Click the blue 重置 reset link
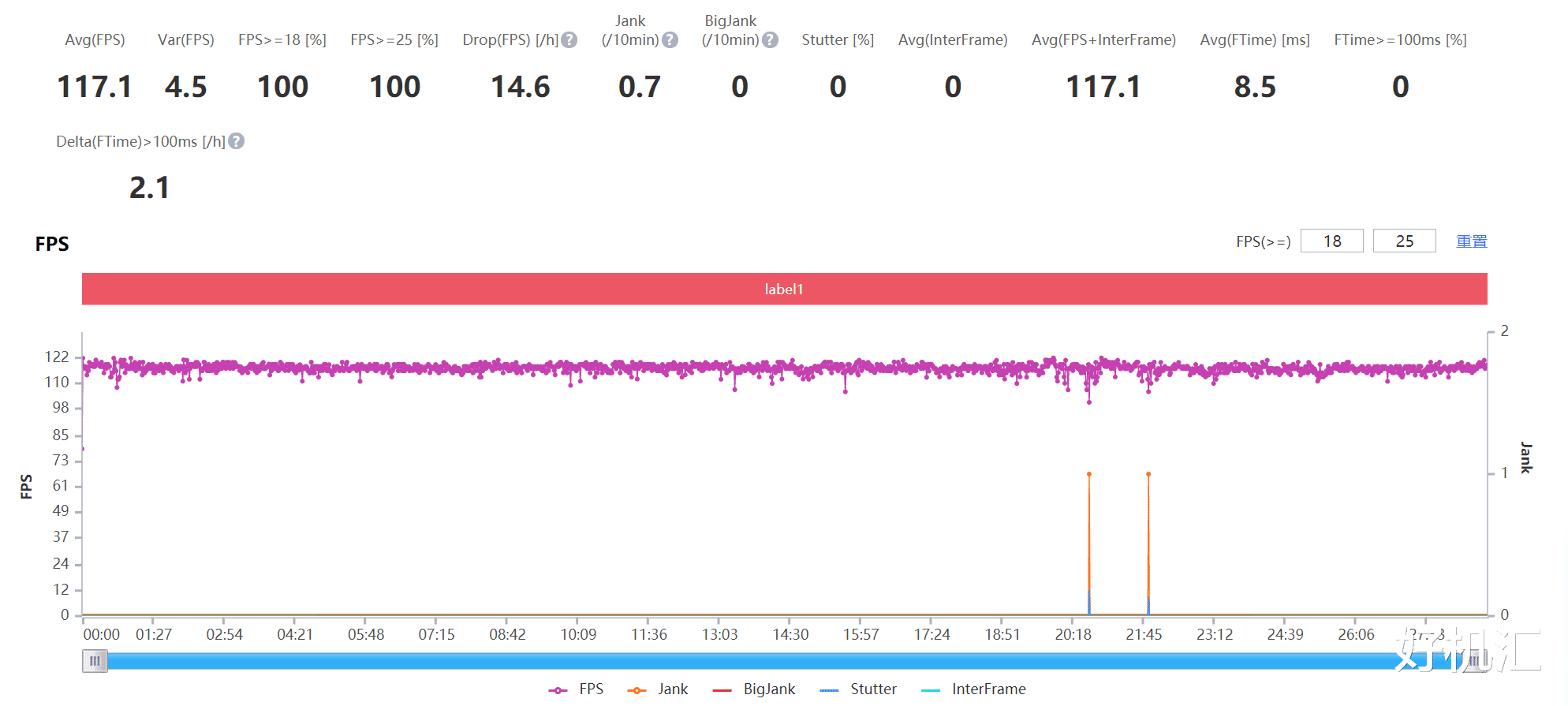 (x=1471, y=241)
